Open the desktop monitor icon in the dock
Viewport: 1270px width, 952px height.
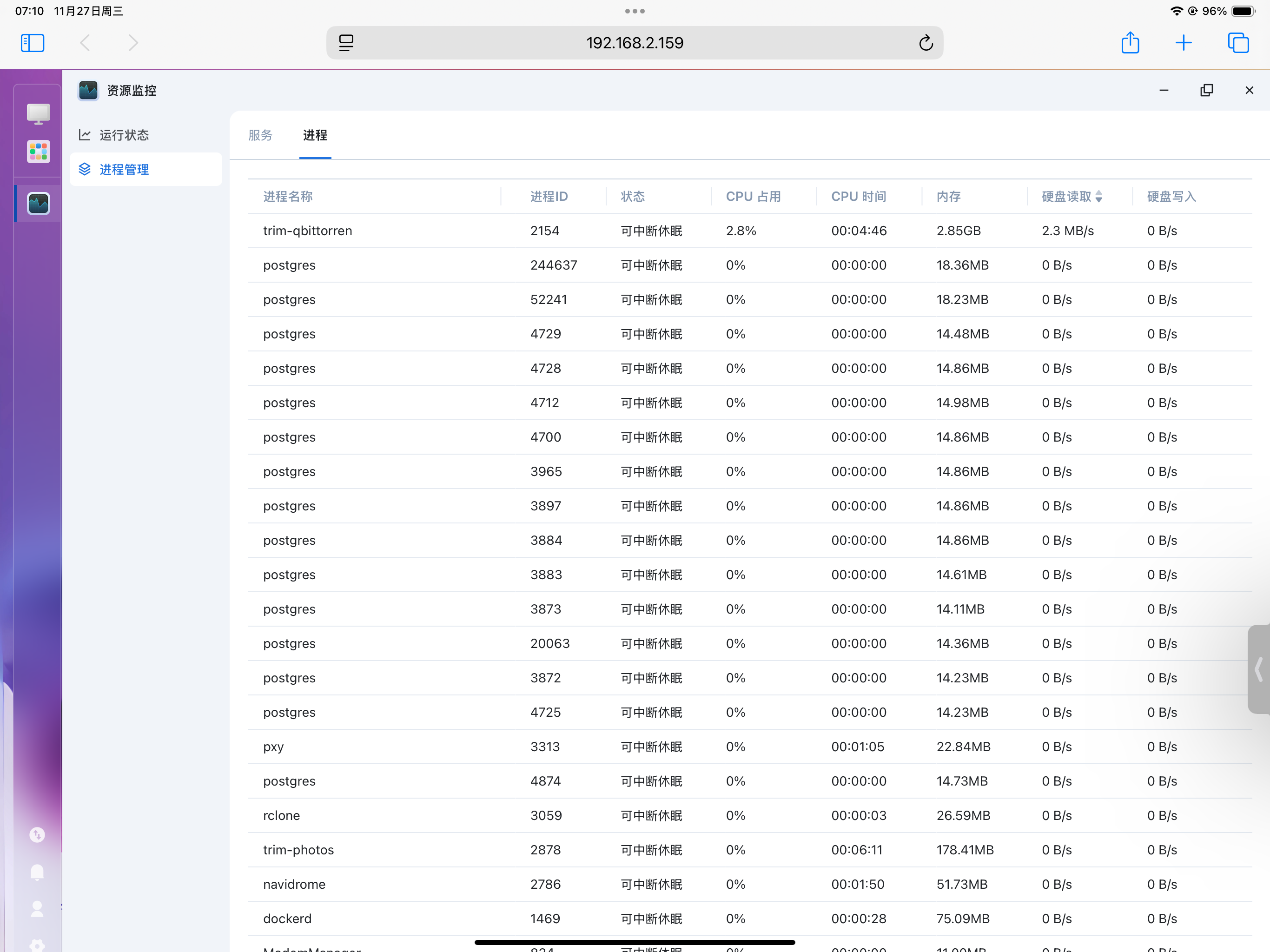coord(39,114)
